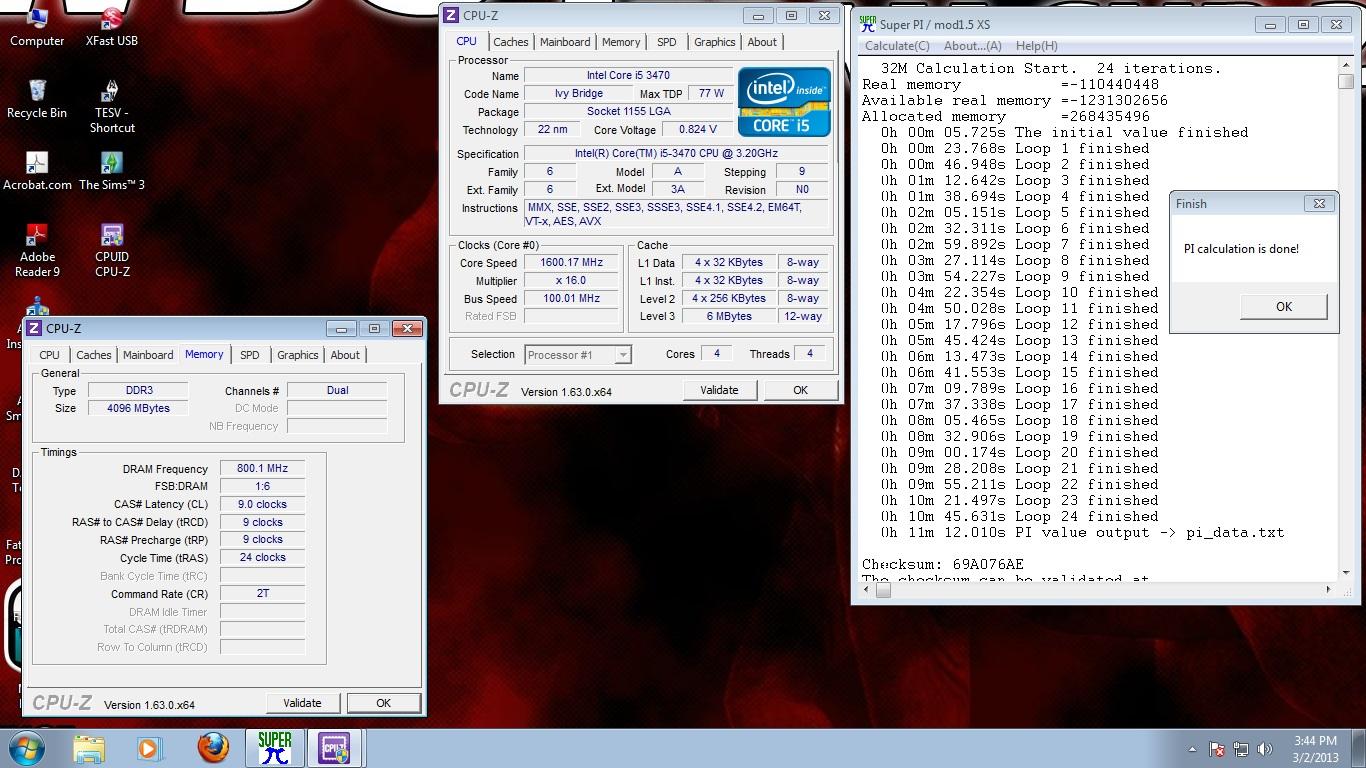Open Acrobat.com desktop icon
The image size is (1366, 768).
37,171
